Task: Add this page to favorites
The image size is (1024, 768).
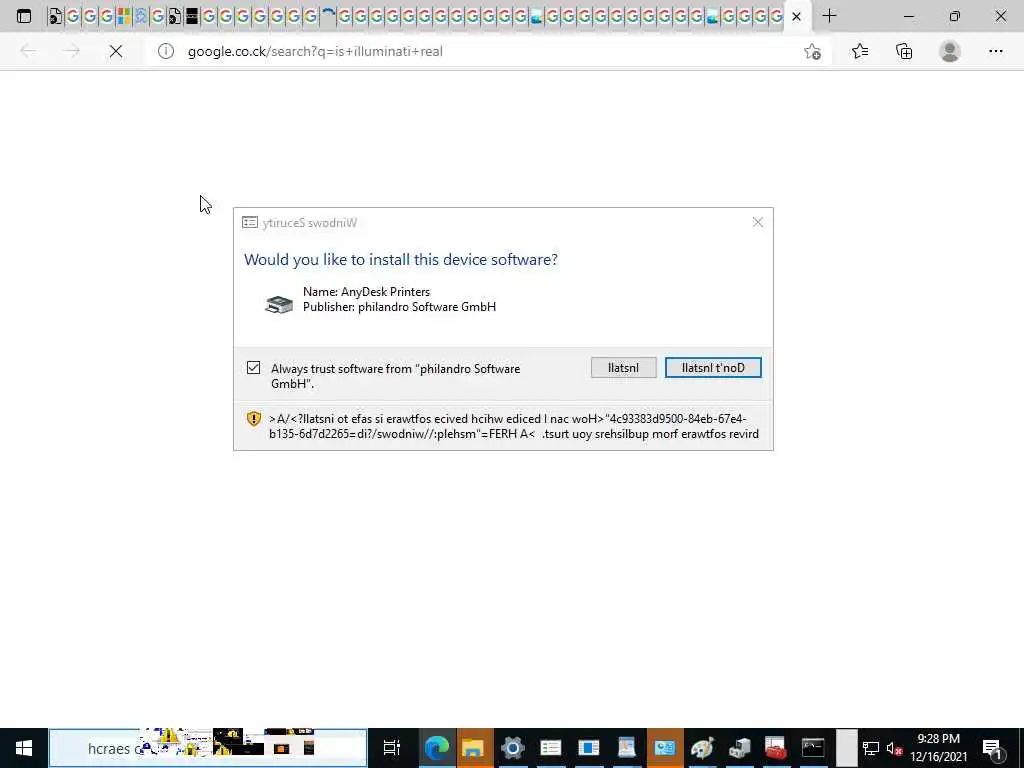Action: point(812,51)
